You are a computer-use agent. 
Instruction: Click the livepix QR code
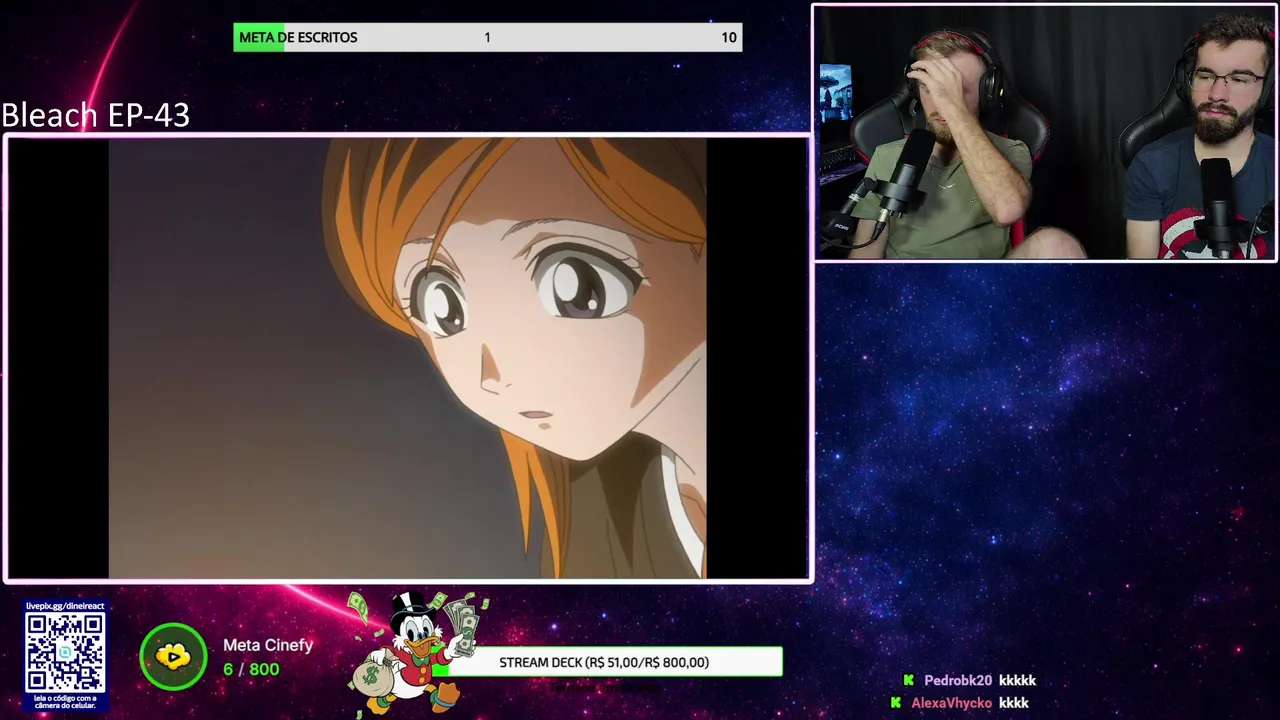point(65,653)
